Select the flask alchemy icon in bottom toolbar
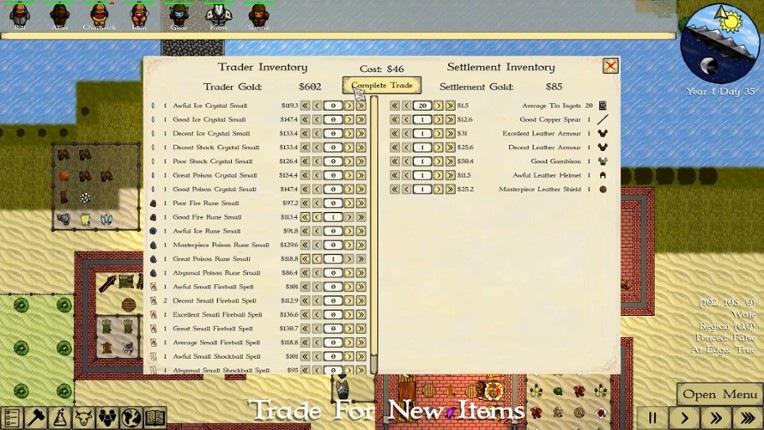Image resolution: width=764 pixels, height=430 pixels. [x=59, y=418]
